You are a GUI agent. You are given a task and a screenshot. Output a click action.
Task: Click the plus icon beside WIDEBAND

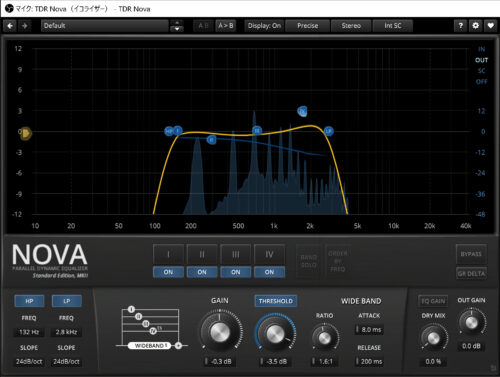point(178,346)
